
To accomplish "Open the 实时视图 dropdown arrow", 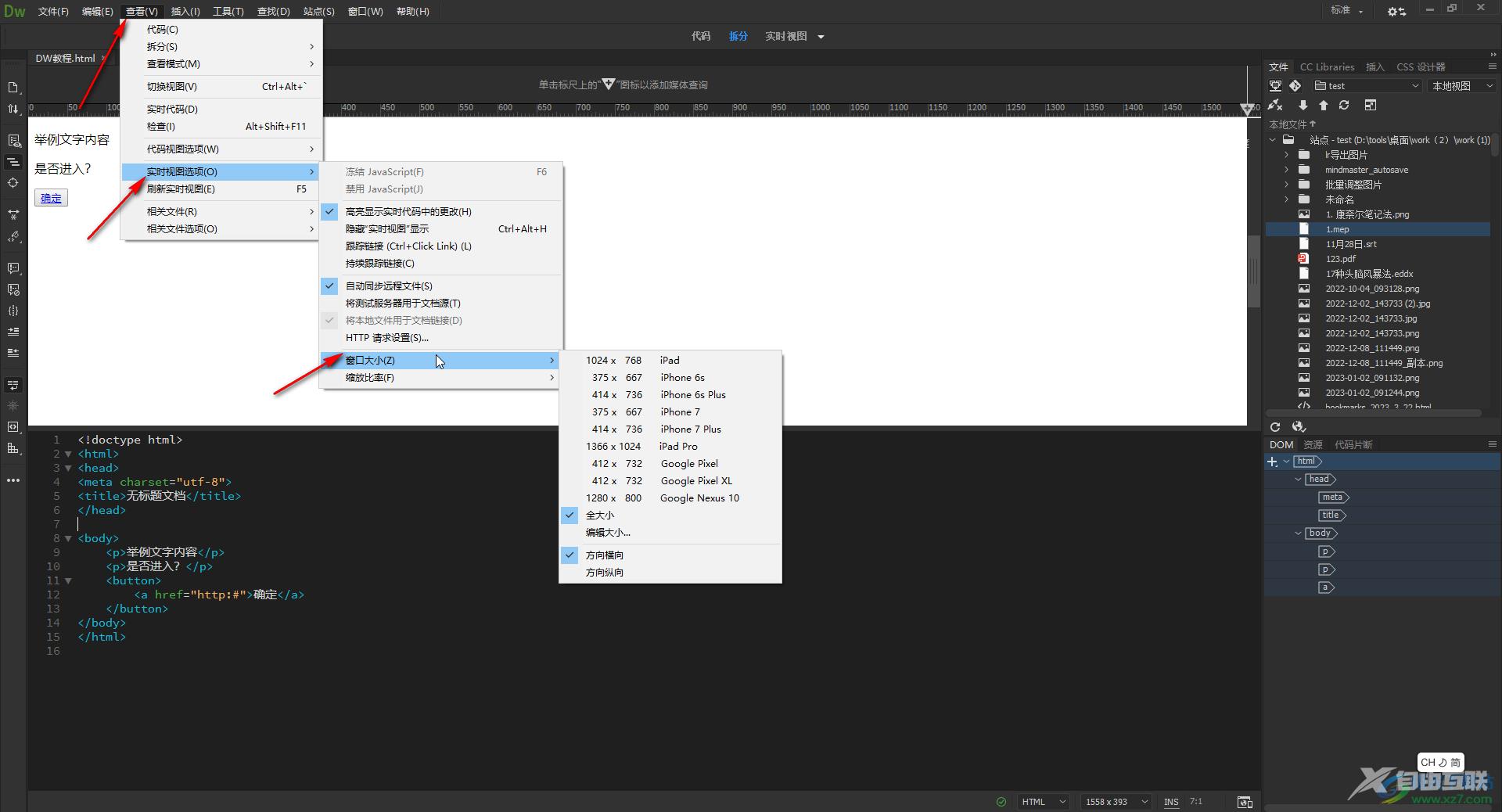I will (821, 37).
